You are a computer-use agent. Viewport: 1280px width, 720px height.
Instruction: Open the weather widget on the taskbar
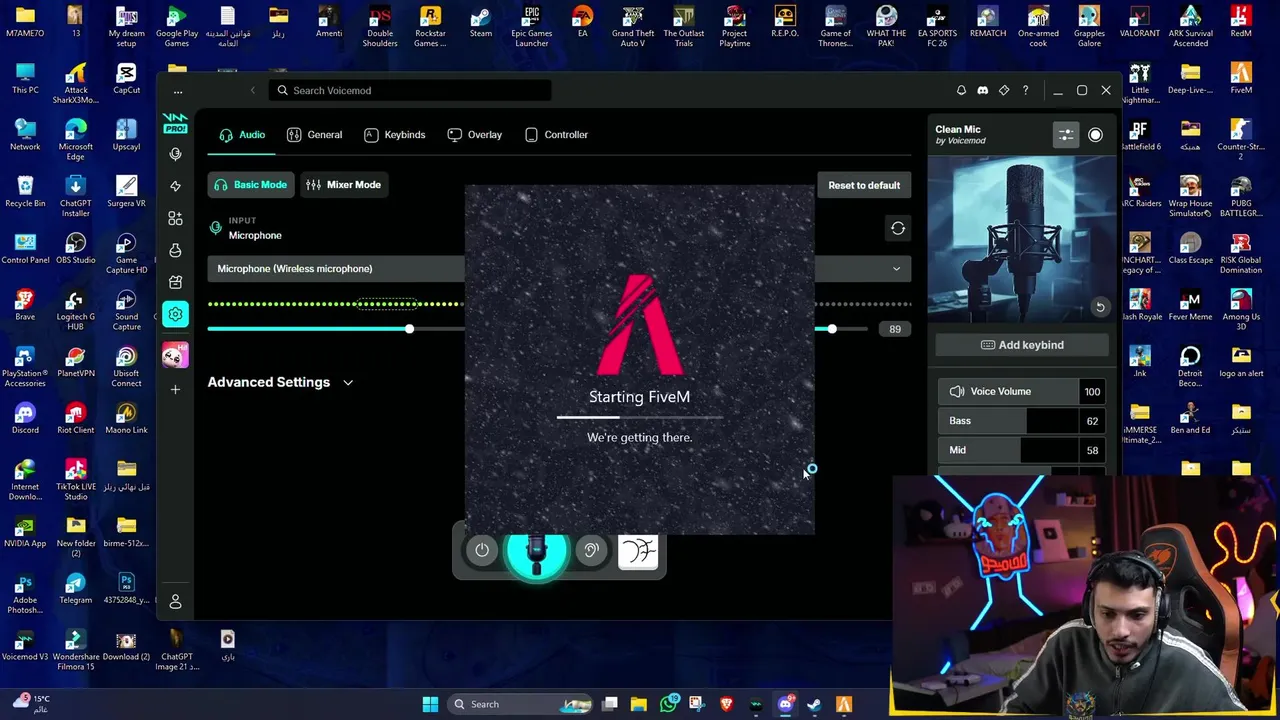click(30, 704)
